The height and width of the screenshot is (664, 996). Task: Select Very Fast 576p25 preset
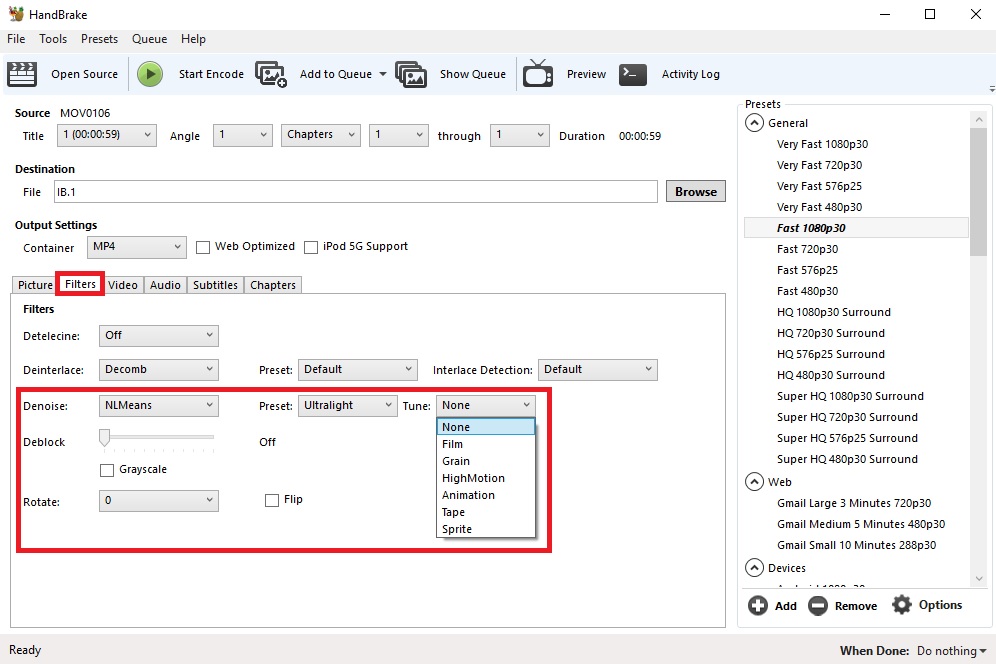tap(819, 186)
